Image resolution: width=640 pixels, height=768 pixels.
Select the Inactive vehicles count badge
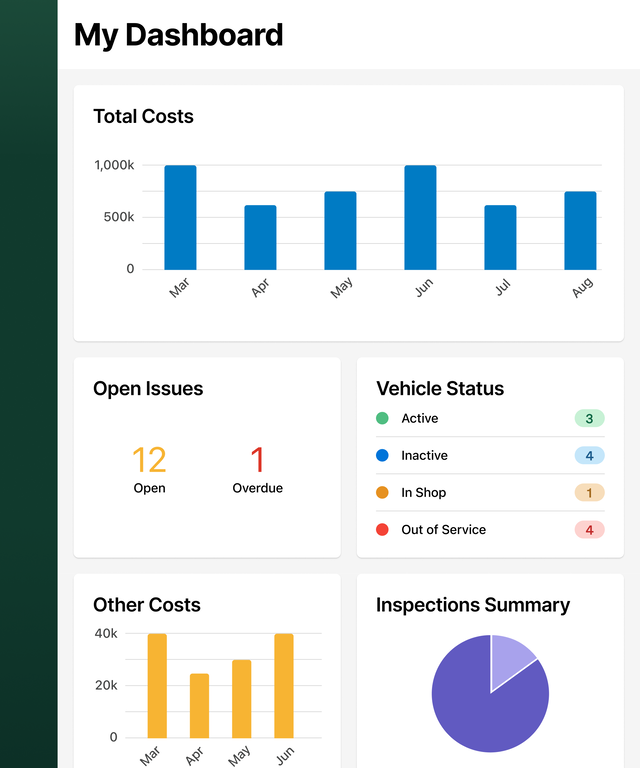tap(589, 456)
